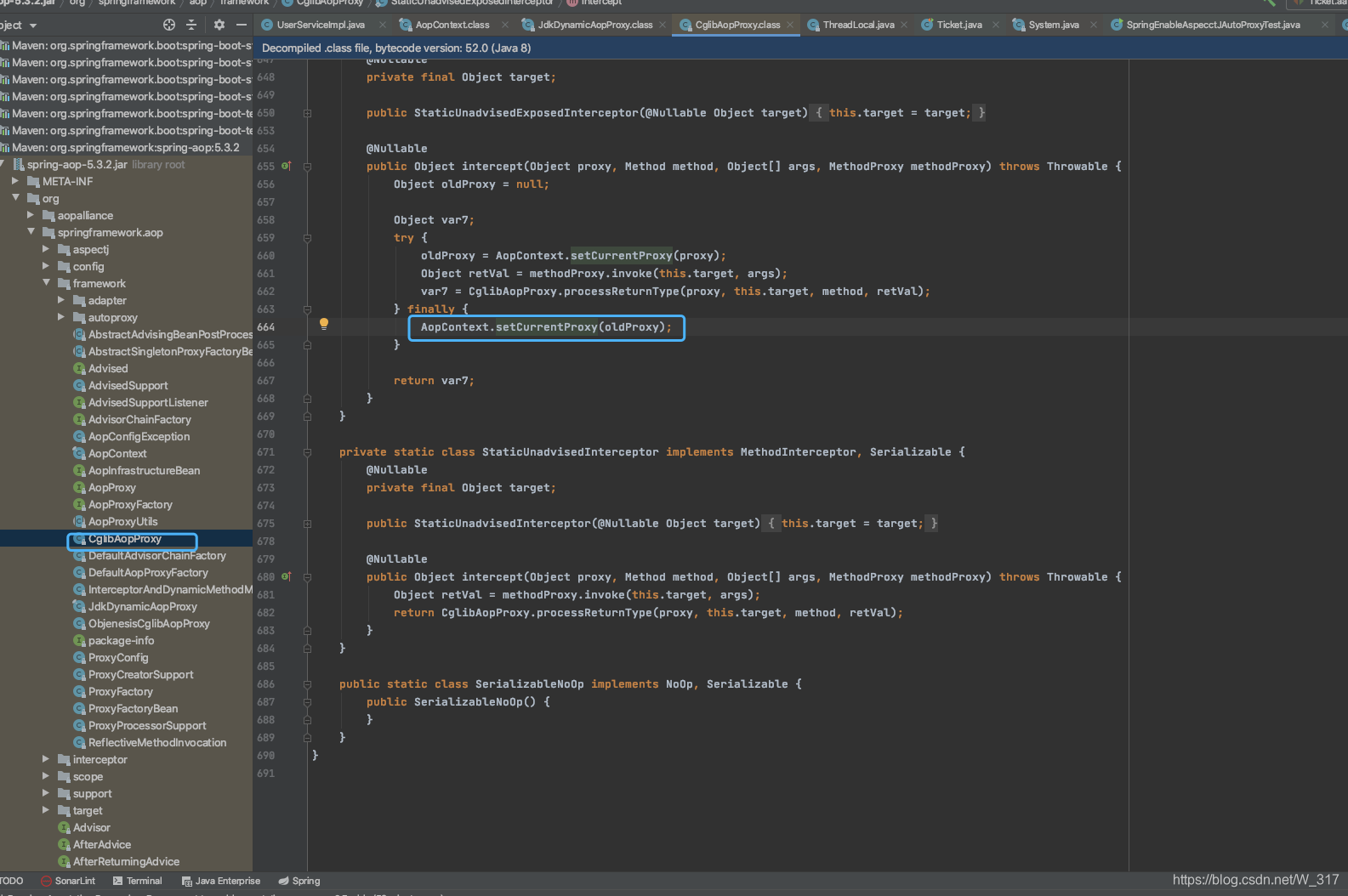Viewport: 1348px width, 896px height.
Task: Switch to JdkDynamicAopProxy.class tab
Action: pos(595,25)
